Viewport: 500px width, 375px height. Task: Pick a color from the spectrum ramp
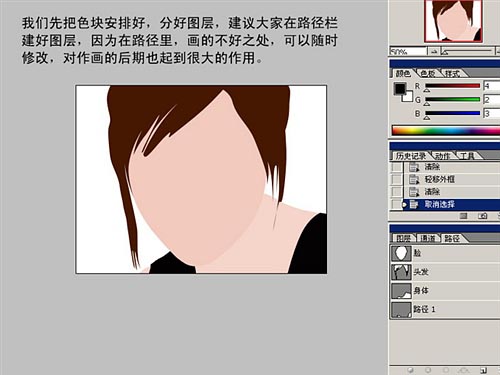[x=446, y=130]
